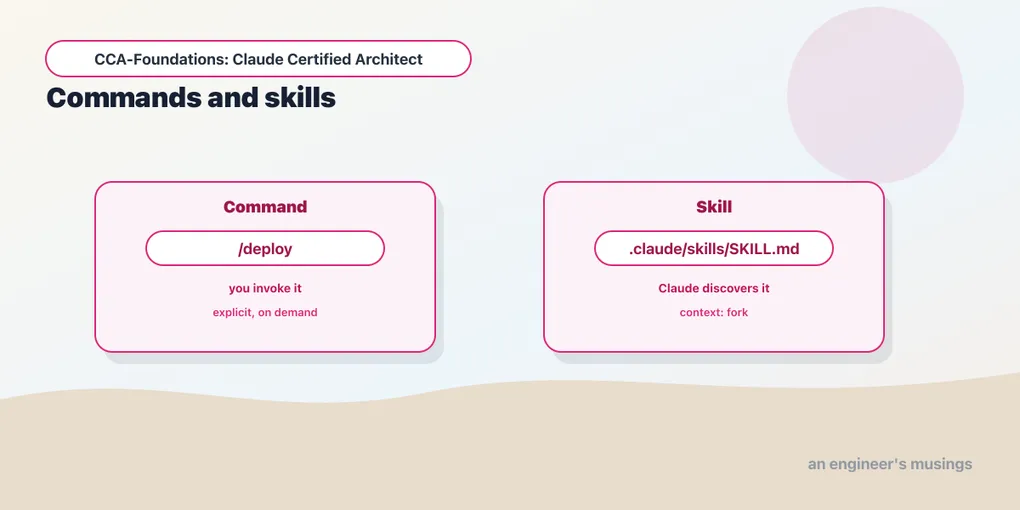
Task: Click the 'Commands and skills' heading
Action: pyautogui.click(x=191, y=98)
